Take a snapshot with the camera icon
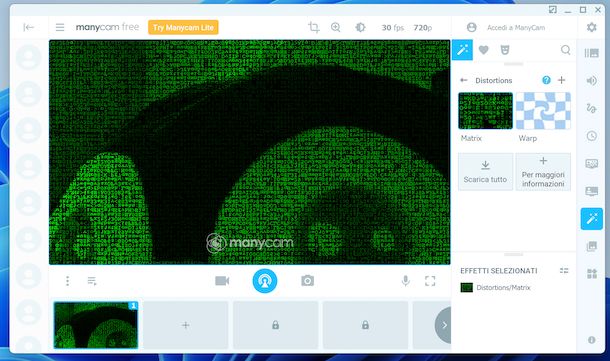The width and height of the screenshot is (610, 361). pyautogui.click(x=307, y=280)
